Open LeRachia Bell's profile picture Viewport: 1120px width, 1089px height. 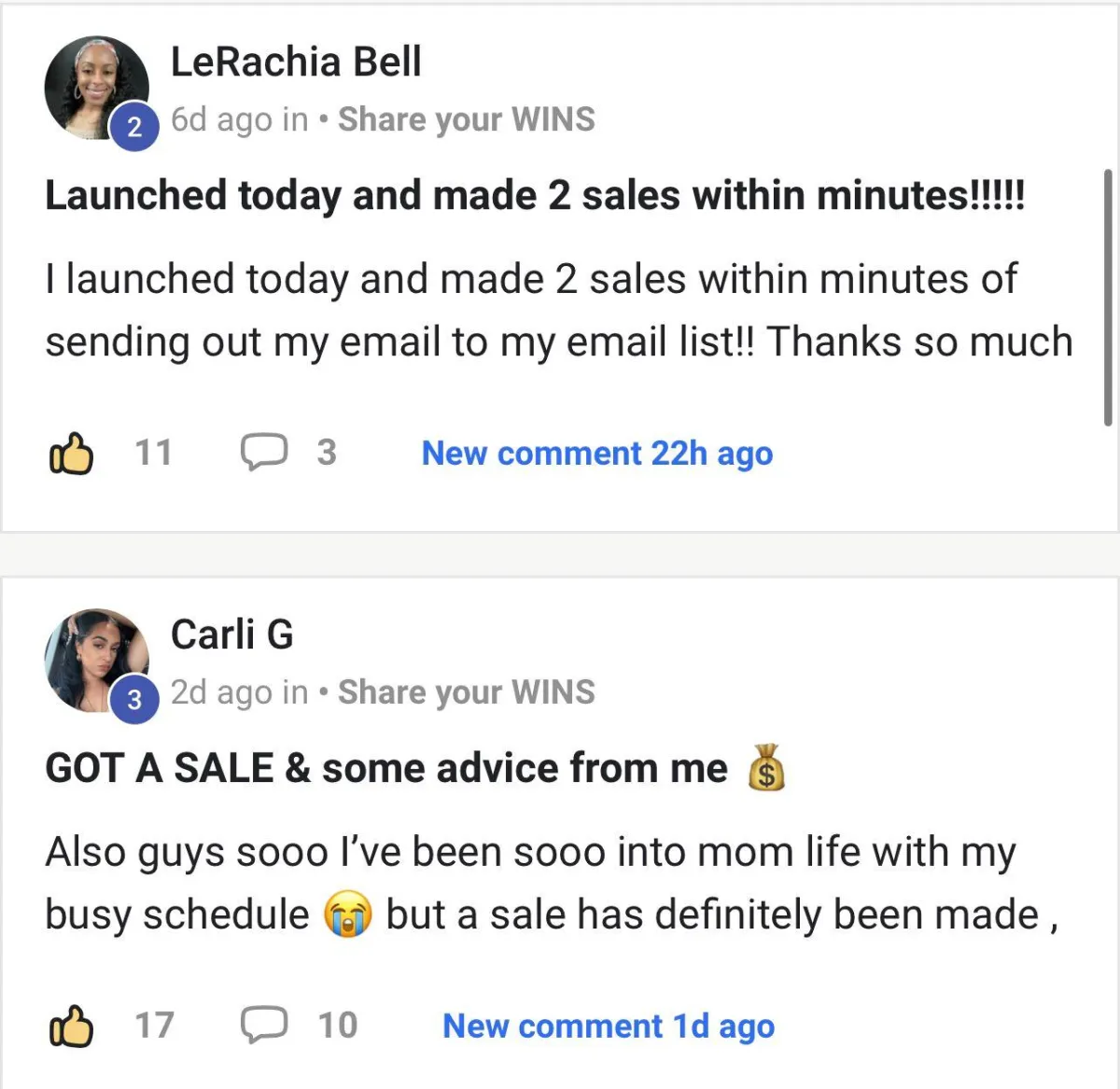96,89
